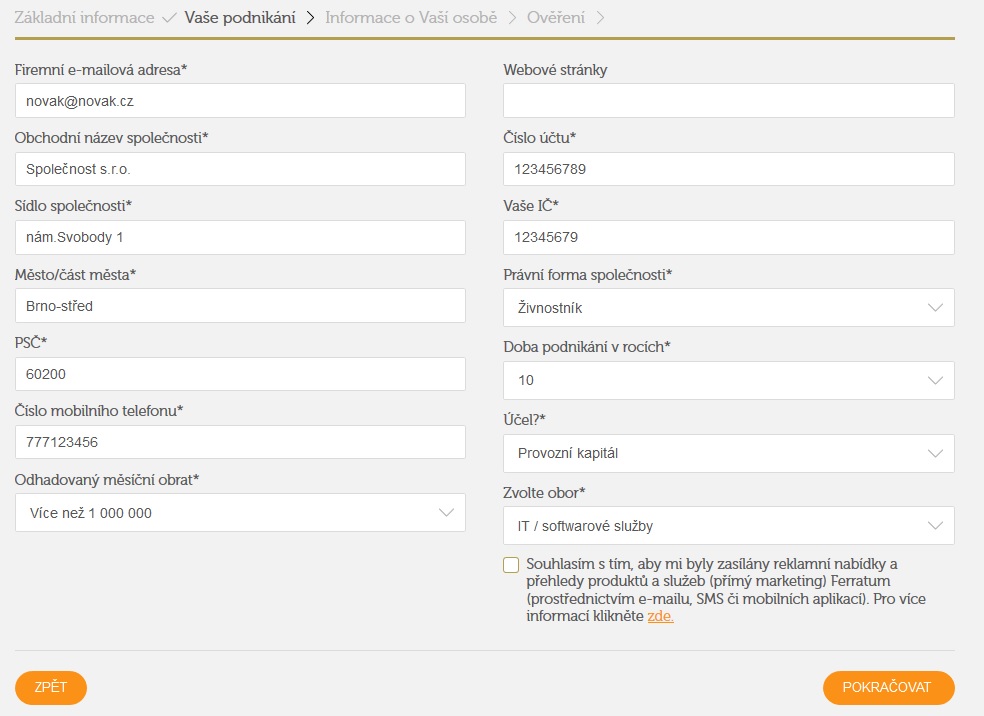This screenshot has height=716, width=984.
Task: Expand Doba podnikání v rocích dropdown
Action: [x=729, y=380]
